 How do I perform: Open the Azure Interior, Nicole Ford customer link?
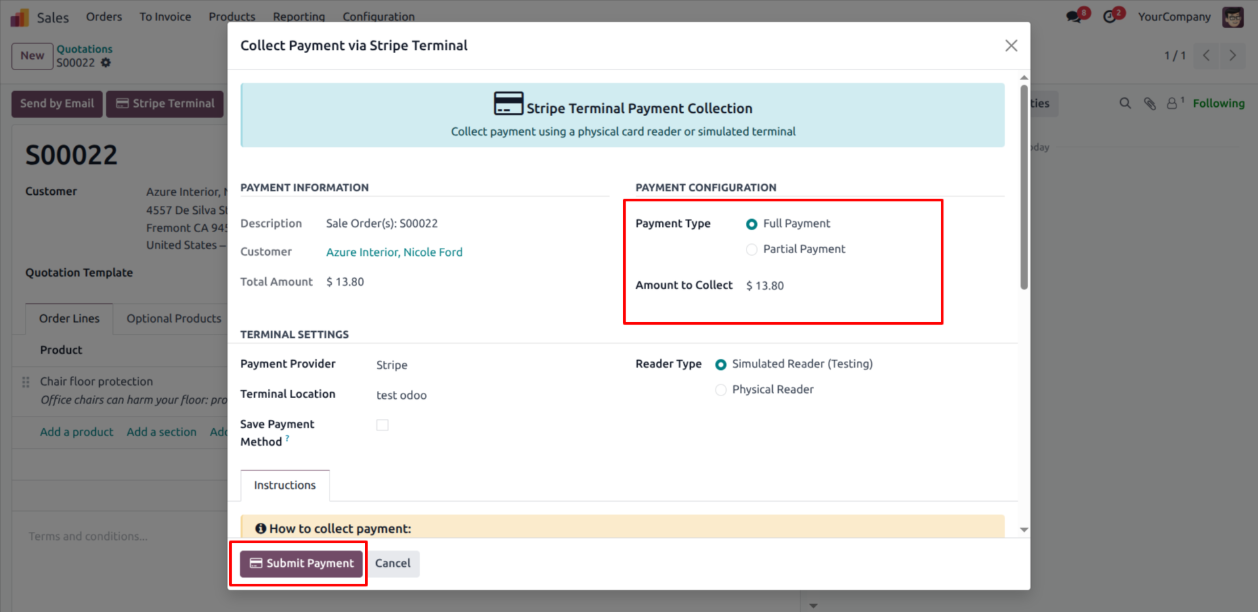point(394,253)
